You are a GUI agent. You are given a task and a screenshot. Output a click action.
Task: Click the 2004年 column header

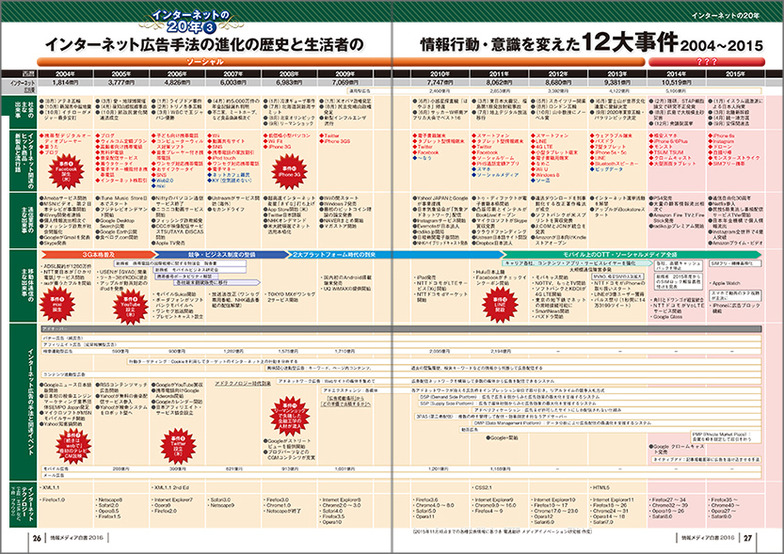point(66,74)
